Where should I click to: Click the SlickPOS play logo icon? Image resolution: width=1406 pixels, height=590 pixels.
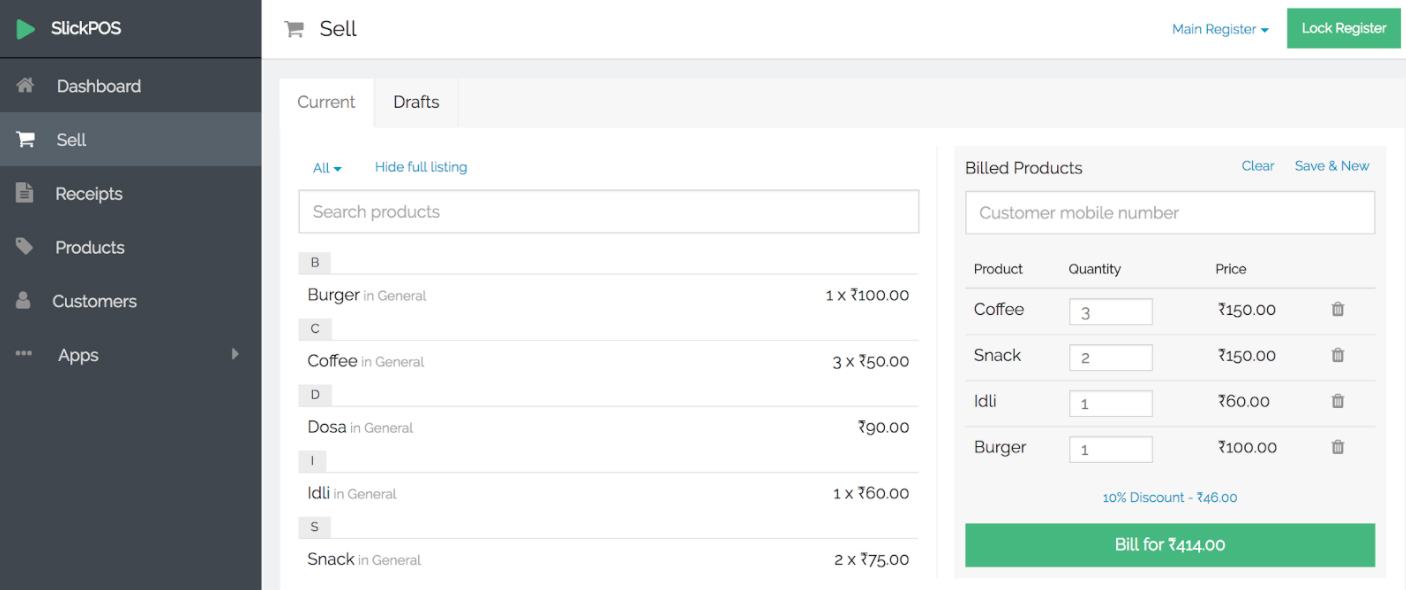point(25,29)
